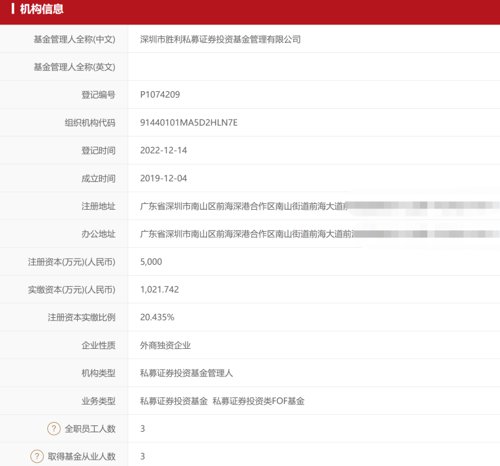This screenshot has width=500, height=466.
Task: Click the 机构信息 section header
Action: (41, 9)
